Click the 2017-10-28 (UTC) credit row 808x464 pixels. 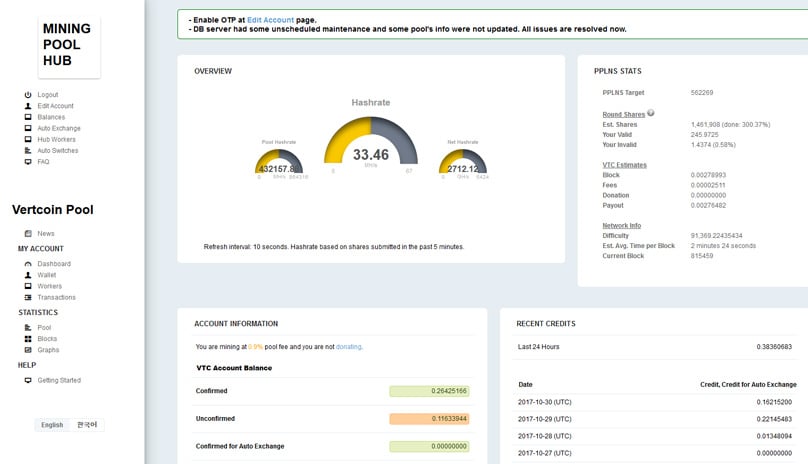pyautogui.click(x=655, y=436)
